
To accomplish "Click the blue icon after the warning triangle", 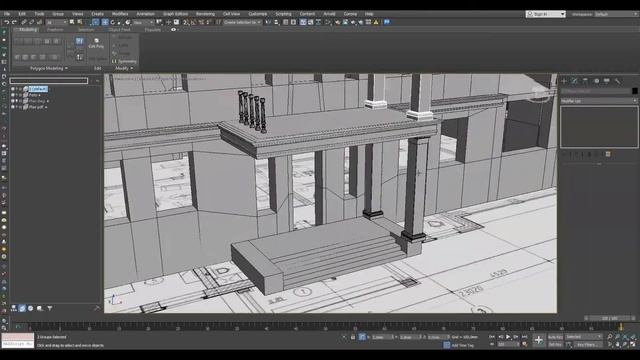I will tap(387, 22).
